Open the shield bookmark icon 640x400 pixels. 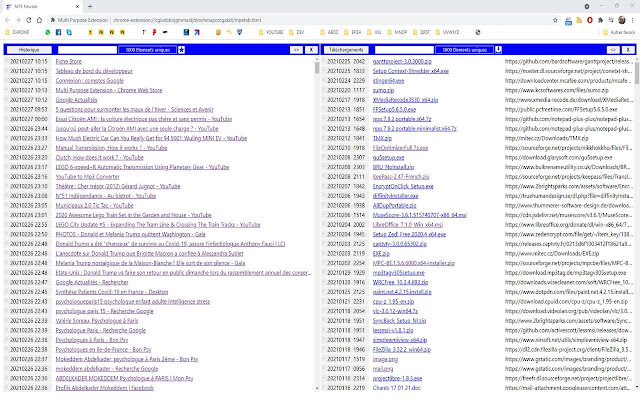coord(240,32)
